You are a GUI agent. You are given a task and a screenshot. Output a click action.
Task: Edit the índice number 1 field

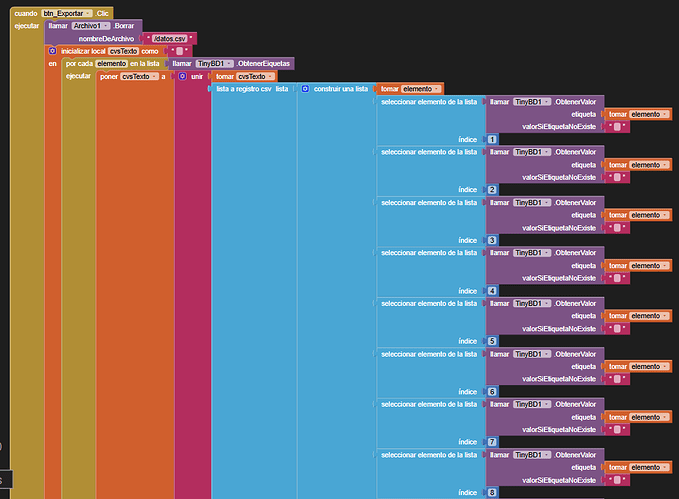(x=491, y=139)
